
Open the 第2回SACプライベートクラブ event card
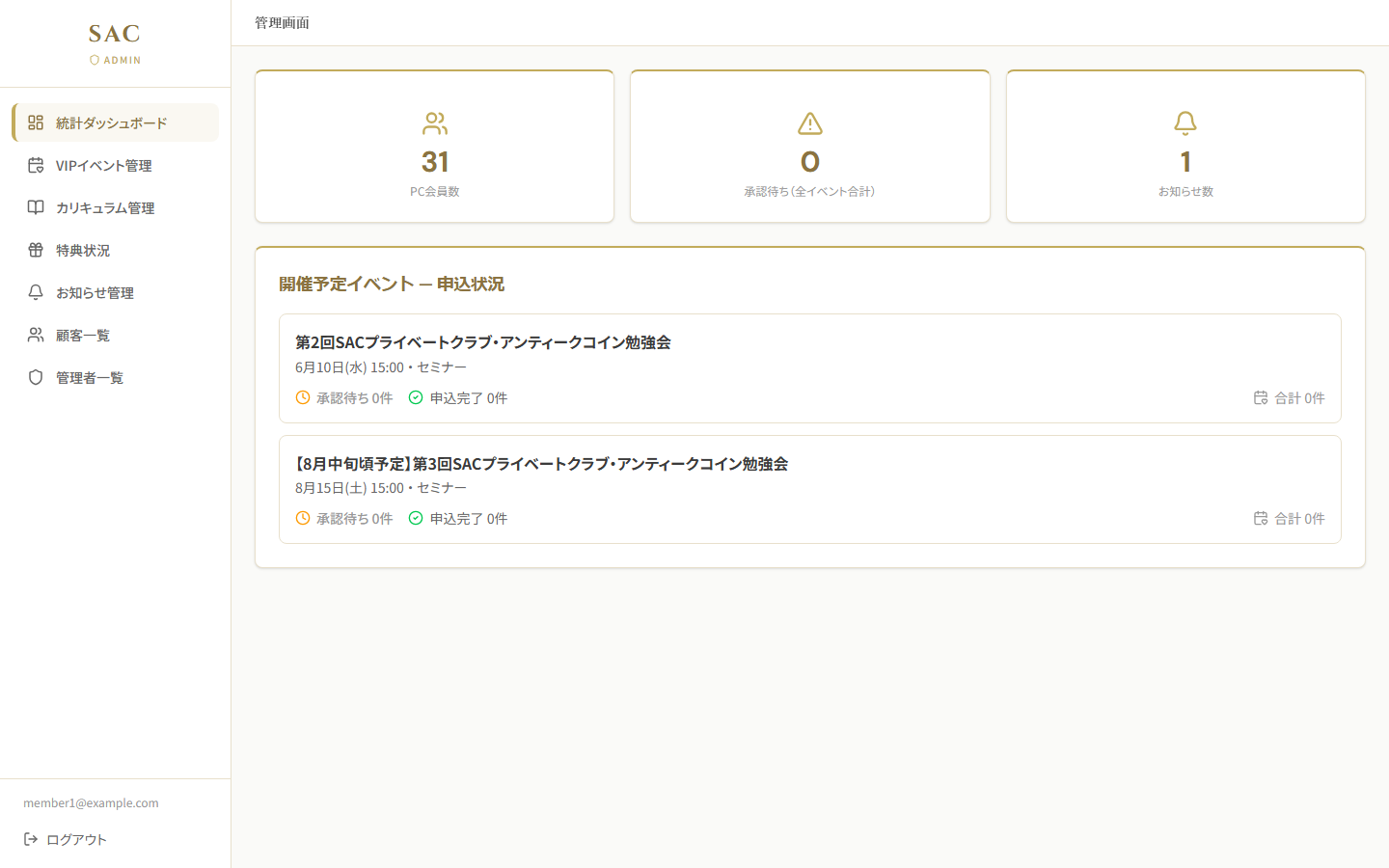point(810,368)
